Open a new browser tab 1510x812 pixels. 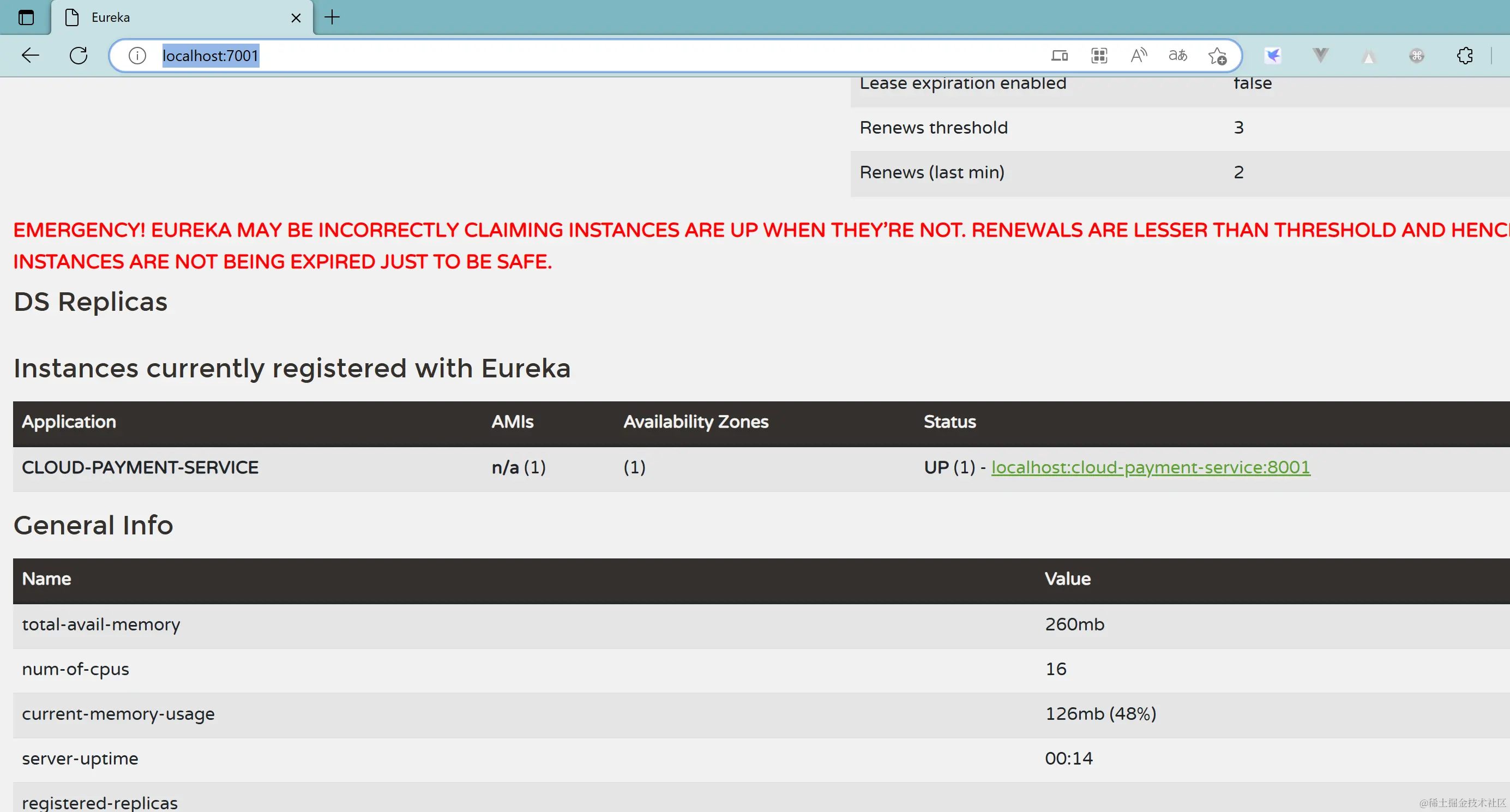click(x=332, y=17)
